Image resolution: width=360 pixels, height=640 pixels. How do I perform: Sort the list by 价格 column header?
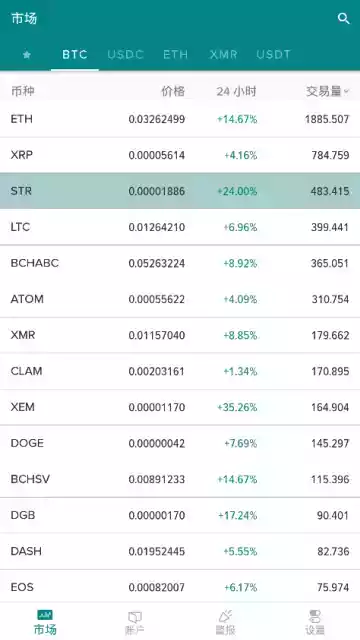[173, 91]
